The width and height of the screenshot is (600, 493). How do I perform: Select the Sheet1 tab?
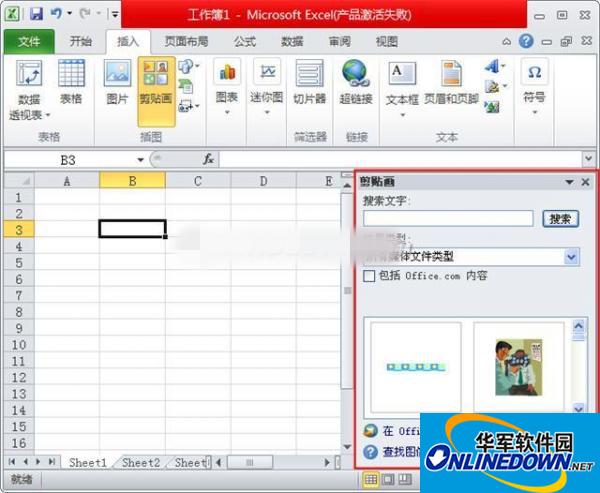88,463
